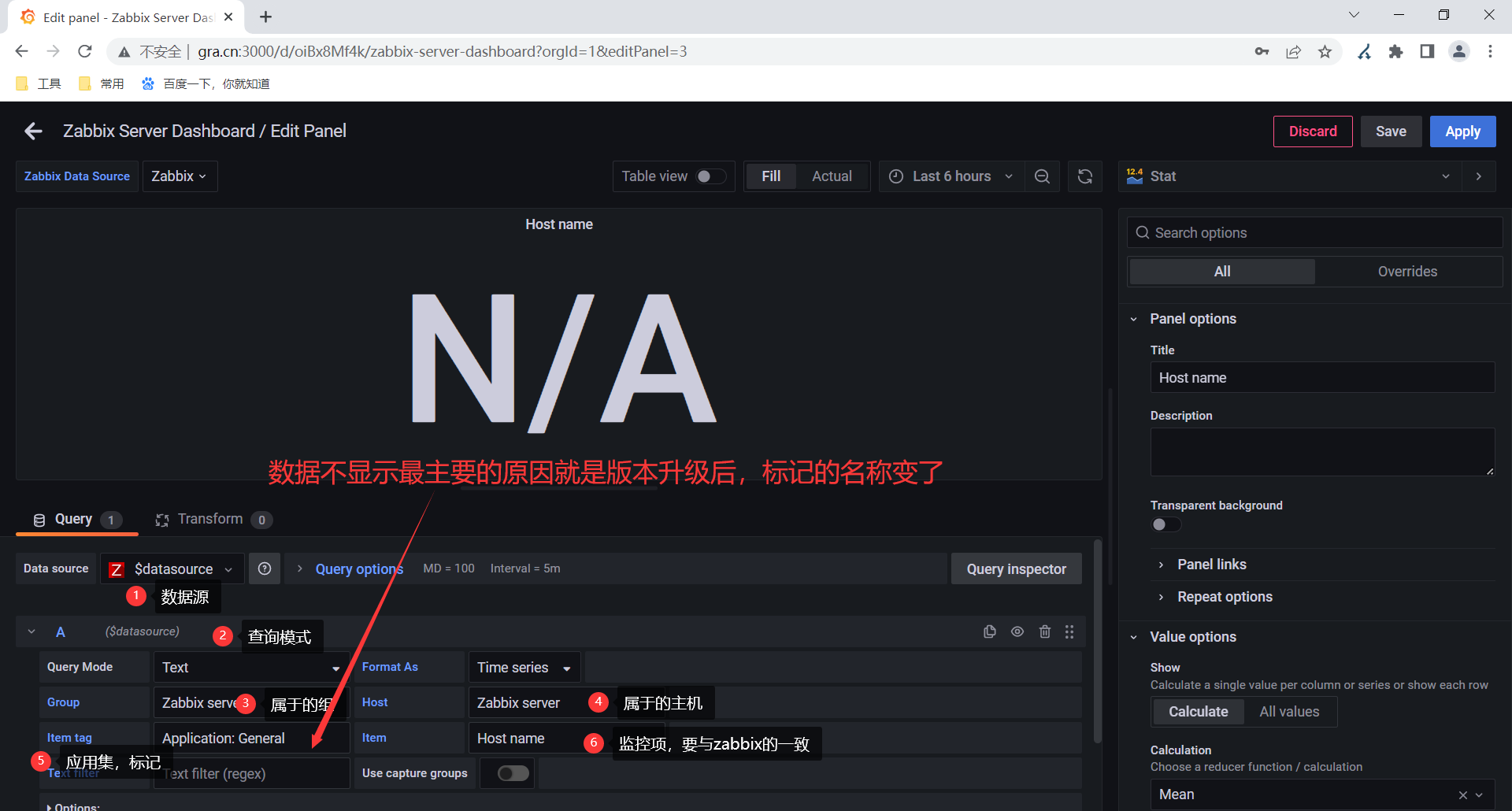Toggle the Transparent background switch
The height and width of the screenshot is (811, 1512).
[1165, 524]
